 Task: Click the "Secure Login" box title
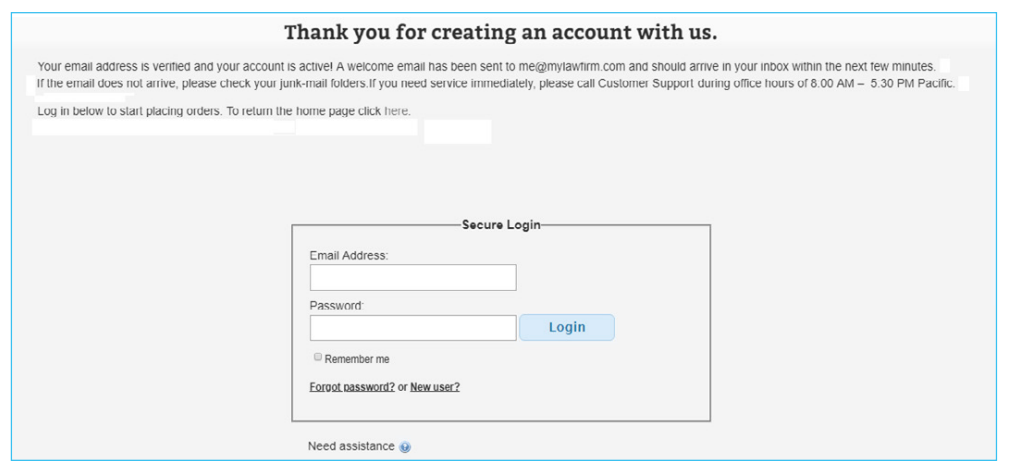[x=501, y=225]
